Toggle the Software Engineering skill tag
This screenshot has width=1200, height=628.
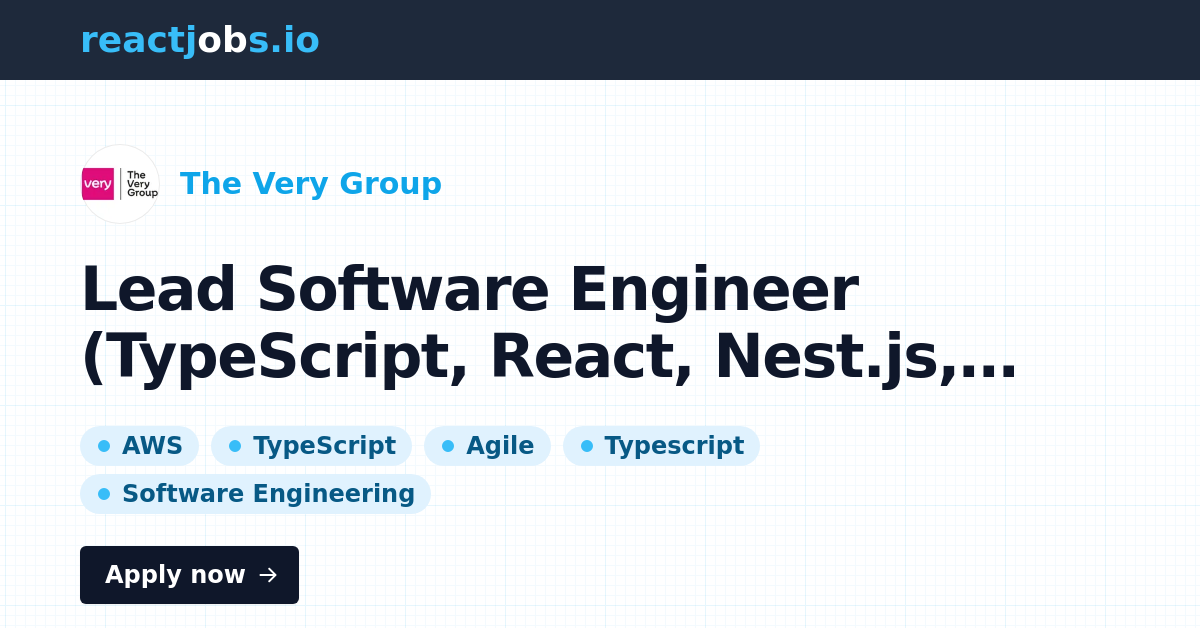pos(255,493)
